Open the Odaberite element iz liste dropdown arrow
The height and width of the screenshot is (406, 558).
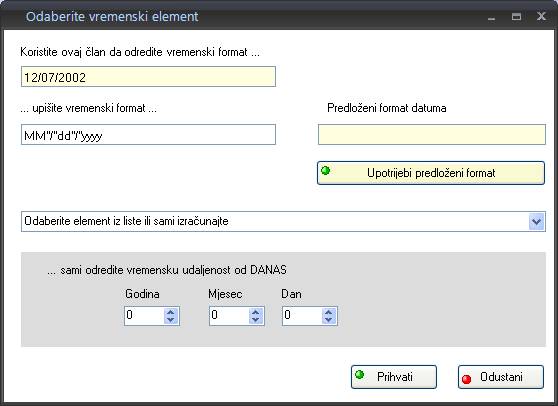pyautogui.click(x=537, y=222)
